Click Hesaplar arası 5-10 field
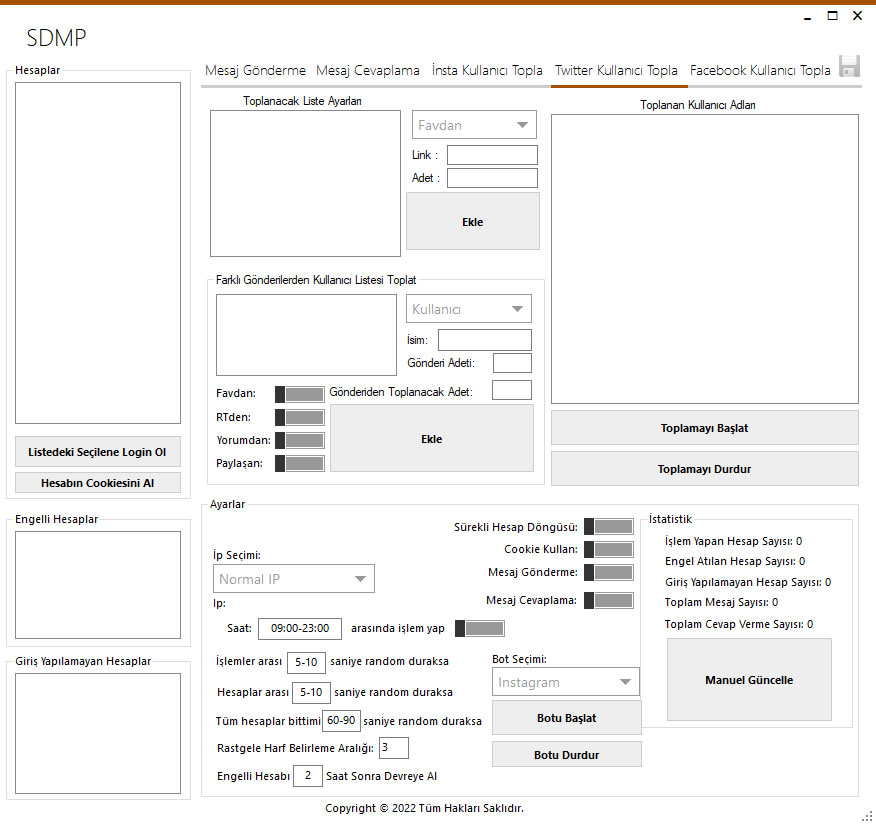Viewport: 876px width, 825px height. [x=311, y=693]
